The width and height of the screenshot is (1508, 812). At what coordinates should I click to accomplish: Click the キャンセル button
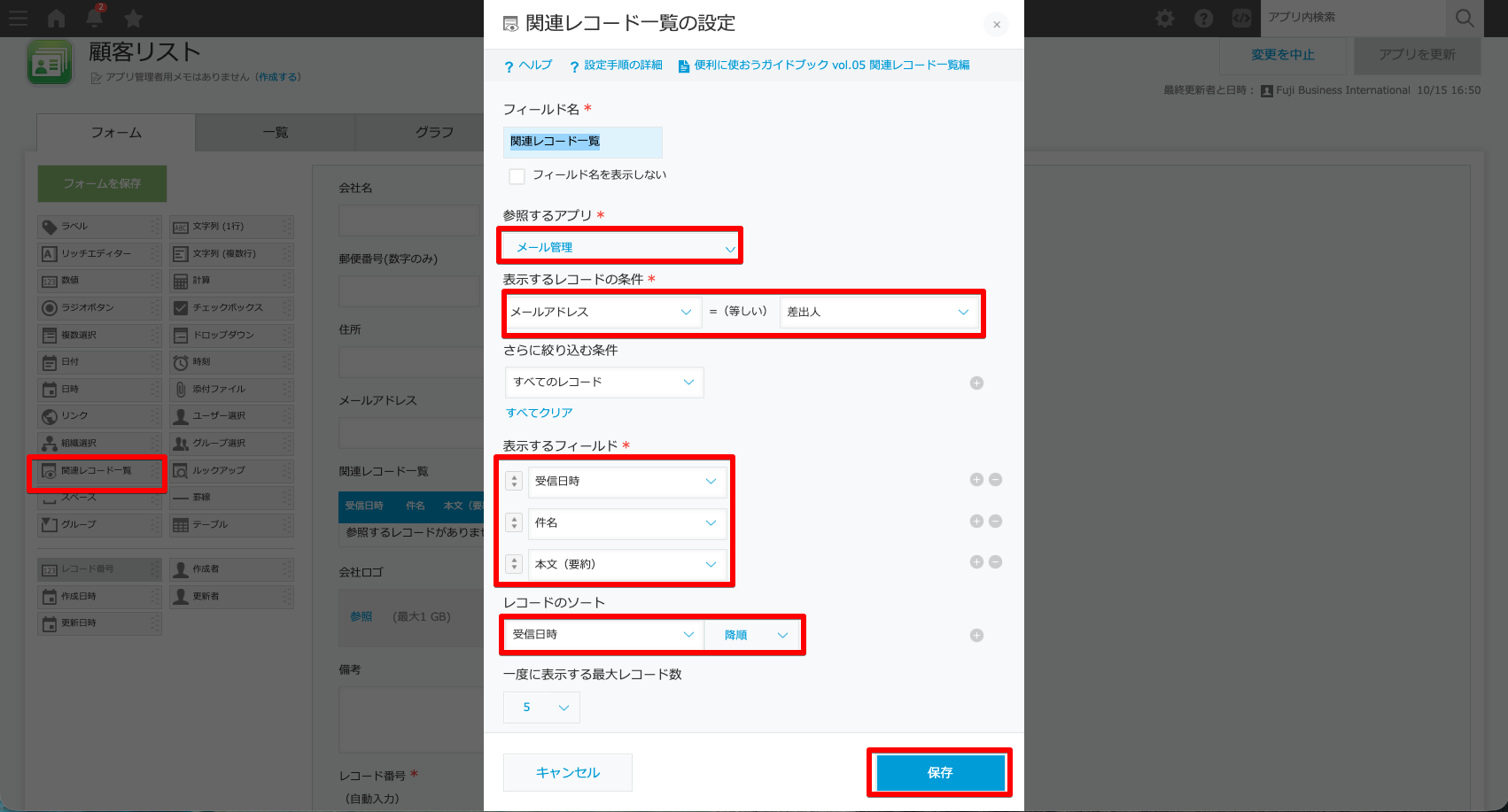(568, 773)
